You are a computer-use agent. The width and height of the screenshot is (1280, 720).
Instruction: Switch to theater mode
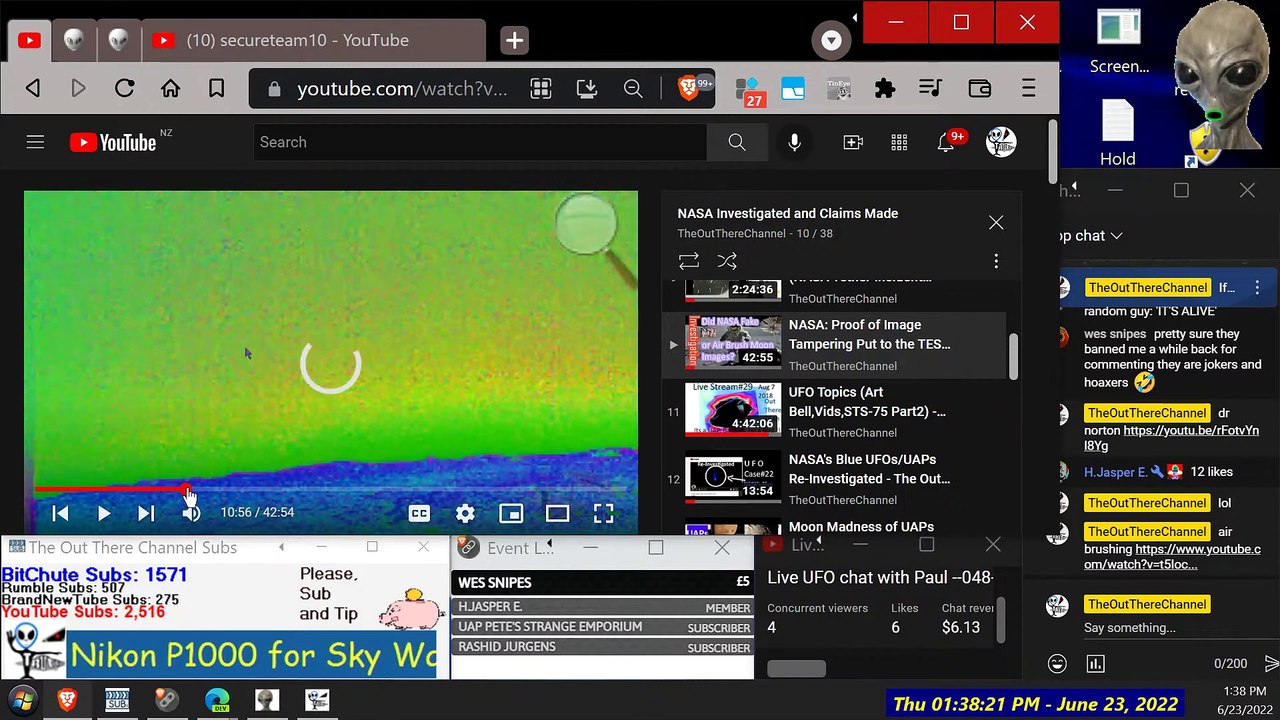click(x=557, y=513)
